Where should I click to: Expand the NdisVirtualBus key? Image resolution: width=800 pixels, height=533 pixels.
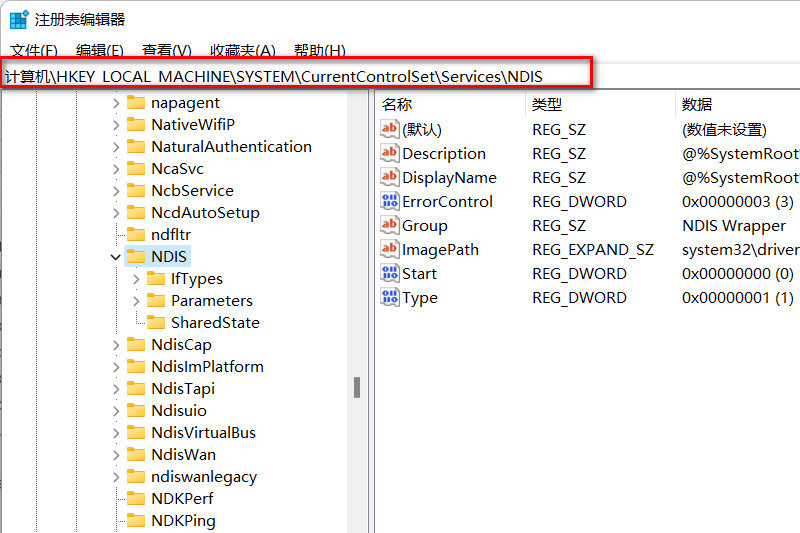pyautogui.click(x=116, y=433)
